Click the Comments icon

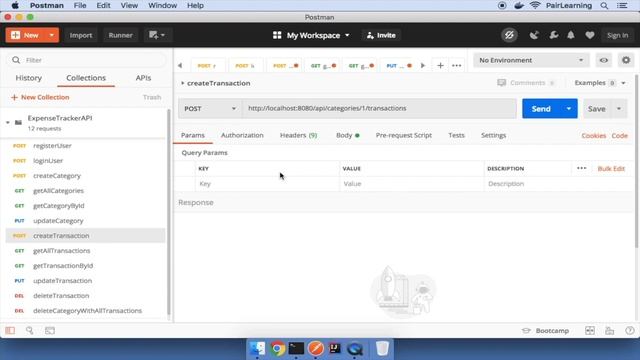point(502,83)
